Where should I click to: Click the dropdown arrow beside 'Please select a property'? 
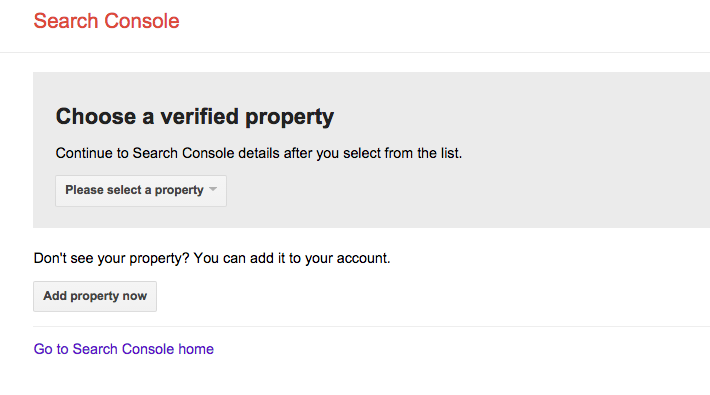(213, 189)
